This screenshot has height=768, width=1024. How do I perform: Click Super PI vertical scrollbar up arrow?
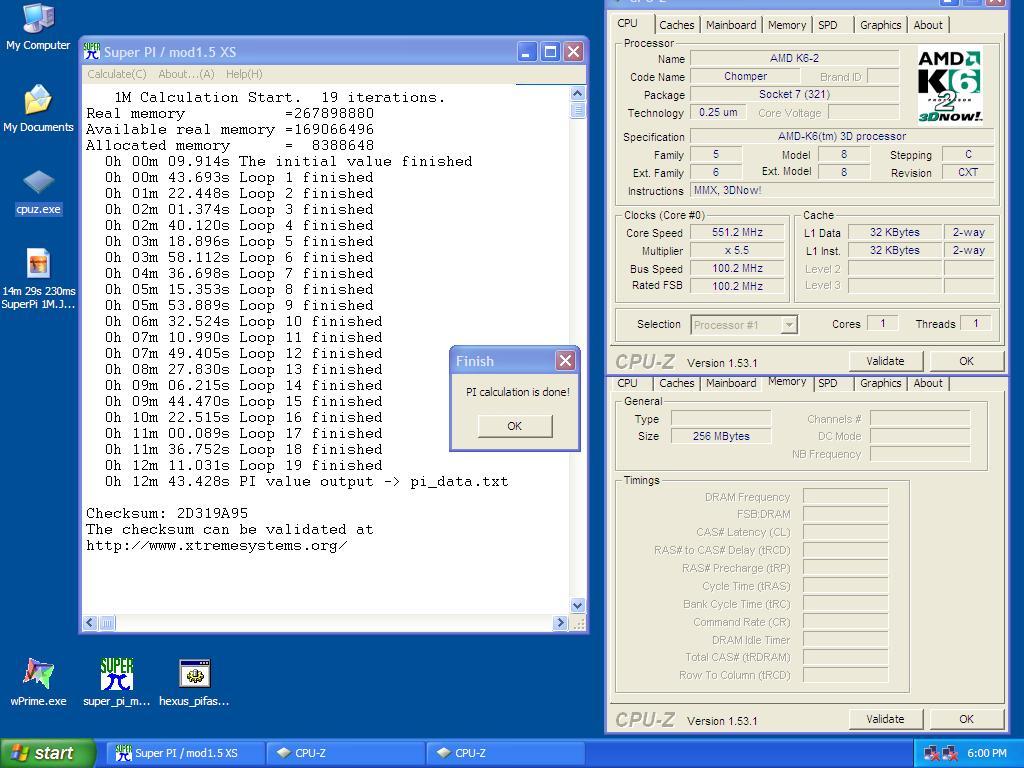point(577,93)
